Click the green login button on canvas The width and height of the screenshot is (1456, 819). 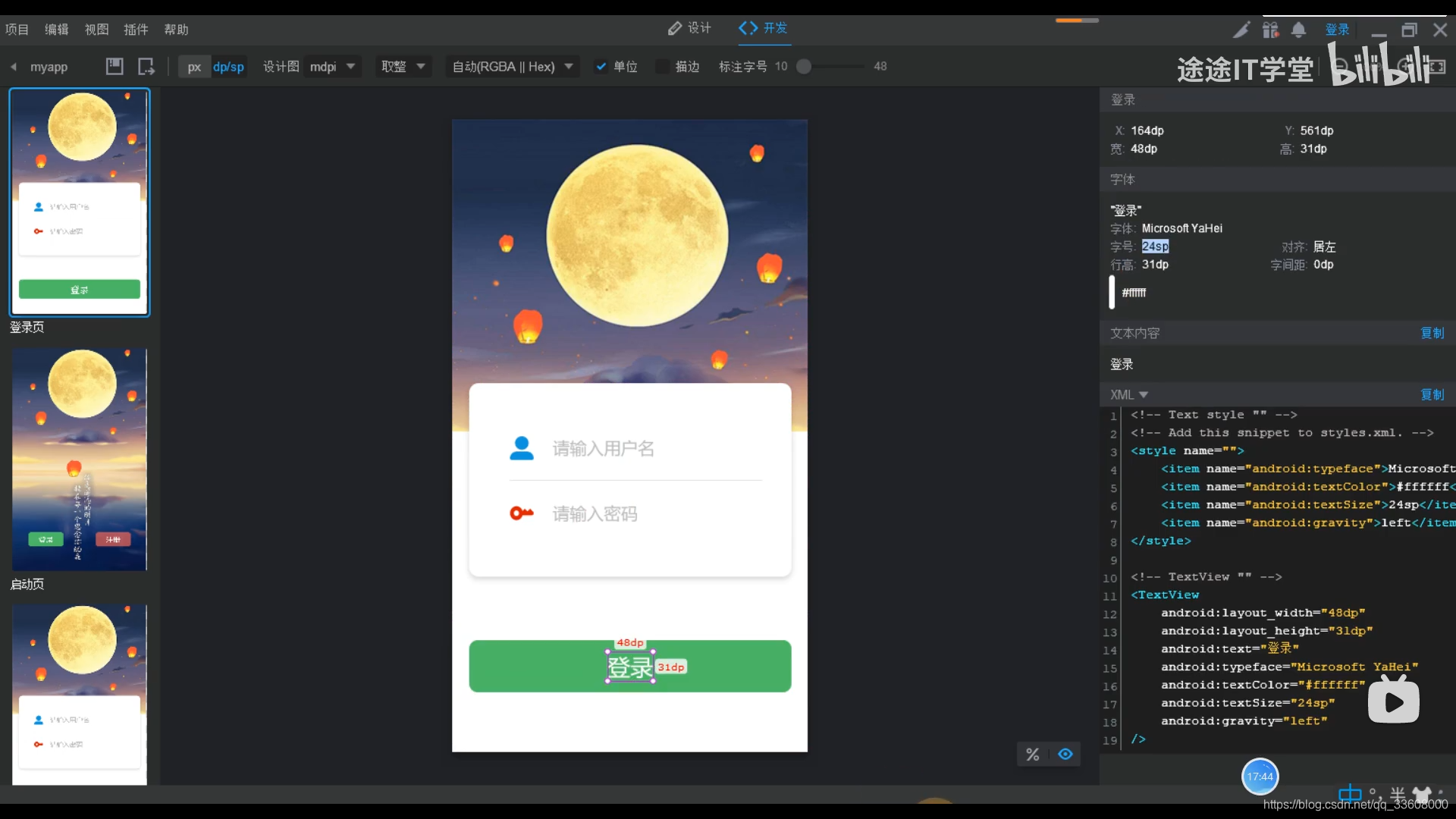coord(630,666)
